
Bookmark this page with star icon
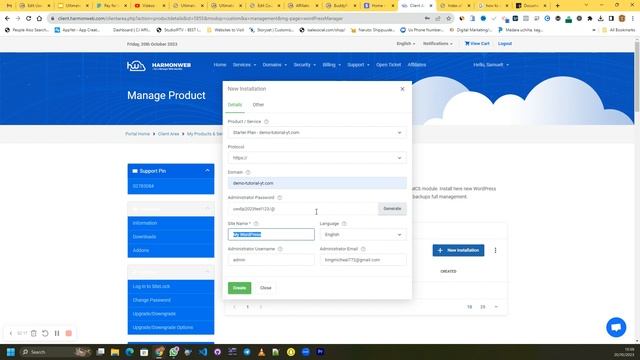[449, 18]
